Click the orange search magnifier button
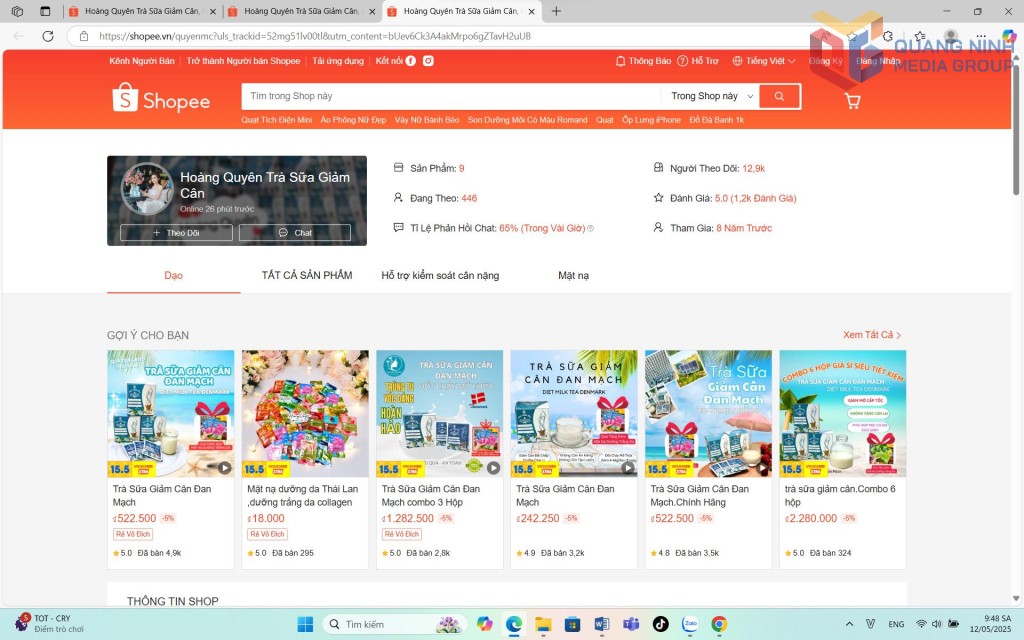Image resolution: width=1024 pixels, height=640 pixels. (x=779, y=96)
